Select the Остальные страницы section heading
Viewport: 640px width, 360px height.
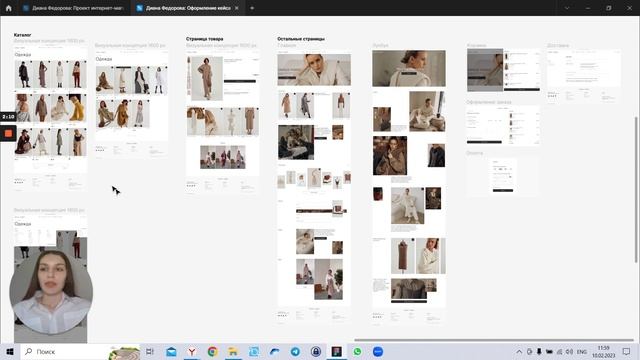[x=301, y=39]
